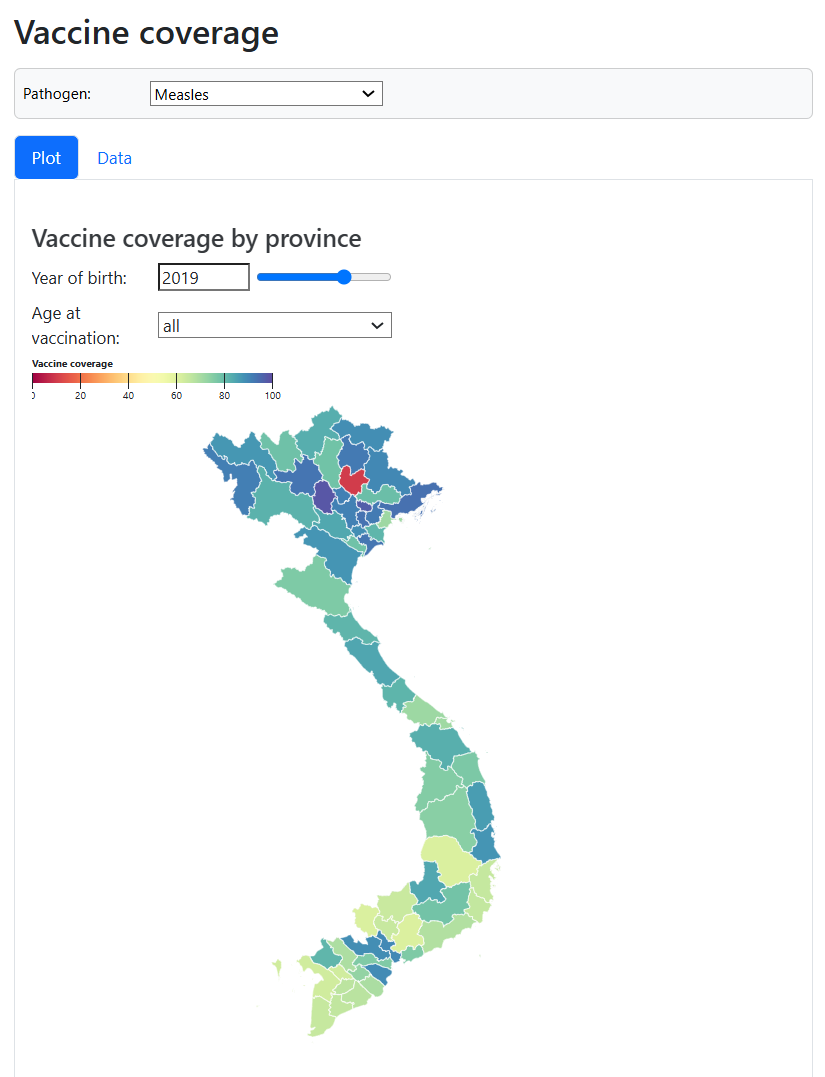Click the northwestern-most province on the map

(x=222, y=450)
